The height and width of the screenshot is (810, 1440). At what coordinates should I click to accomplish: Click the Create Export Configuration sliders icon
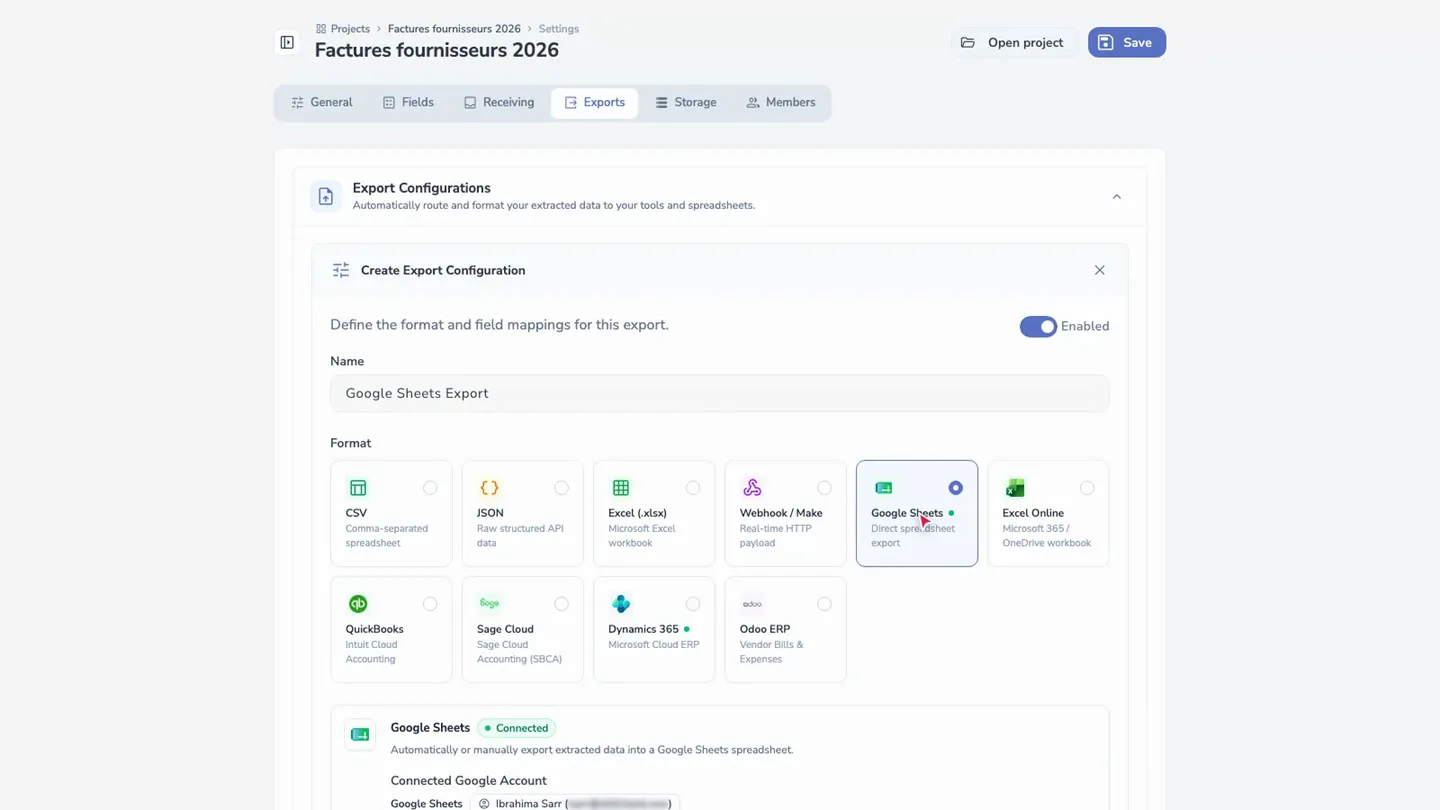(341, 270)
